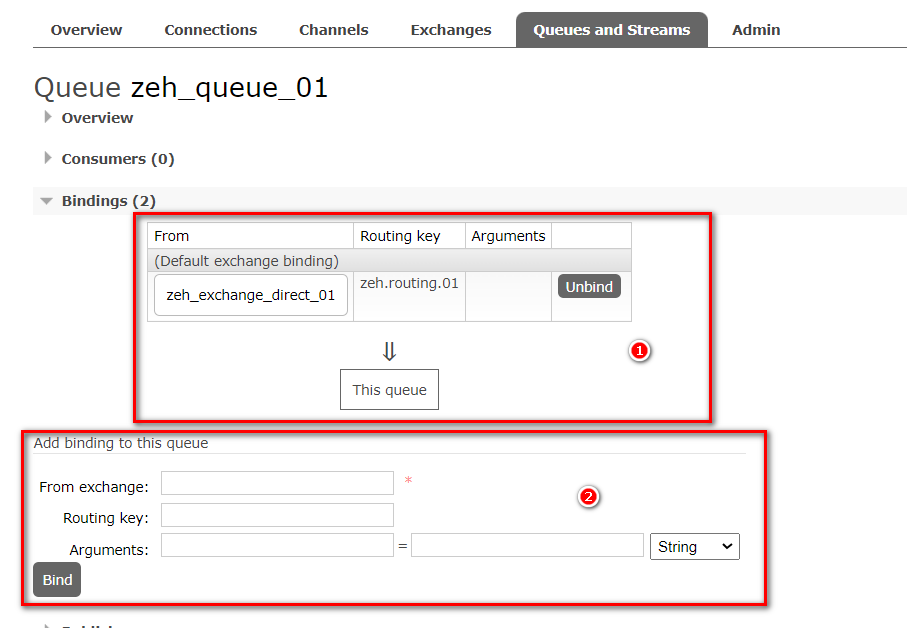Click the Bind button

(x=57, y=580)
